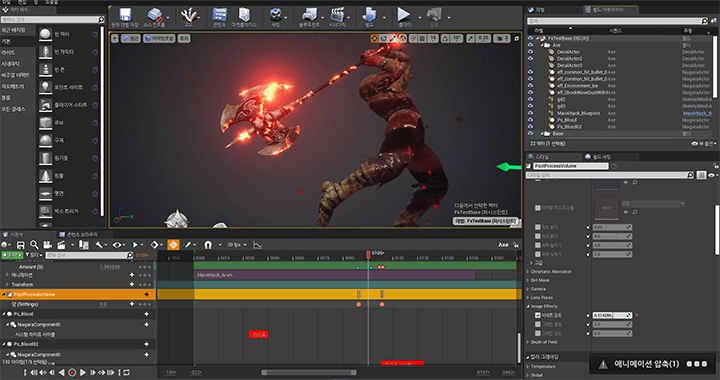720x380 pixels.
Task: Open the 30 fps frame rate dropdown
Action: point(237,245)
